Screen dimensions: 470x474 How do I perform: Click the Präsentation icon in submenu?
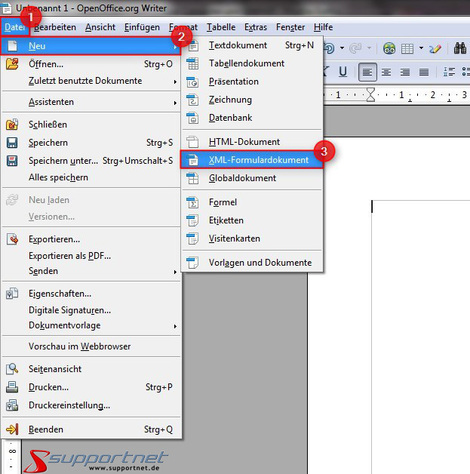click(x=193, y=82)
